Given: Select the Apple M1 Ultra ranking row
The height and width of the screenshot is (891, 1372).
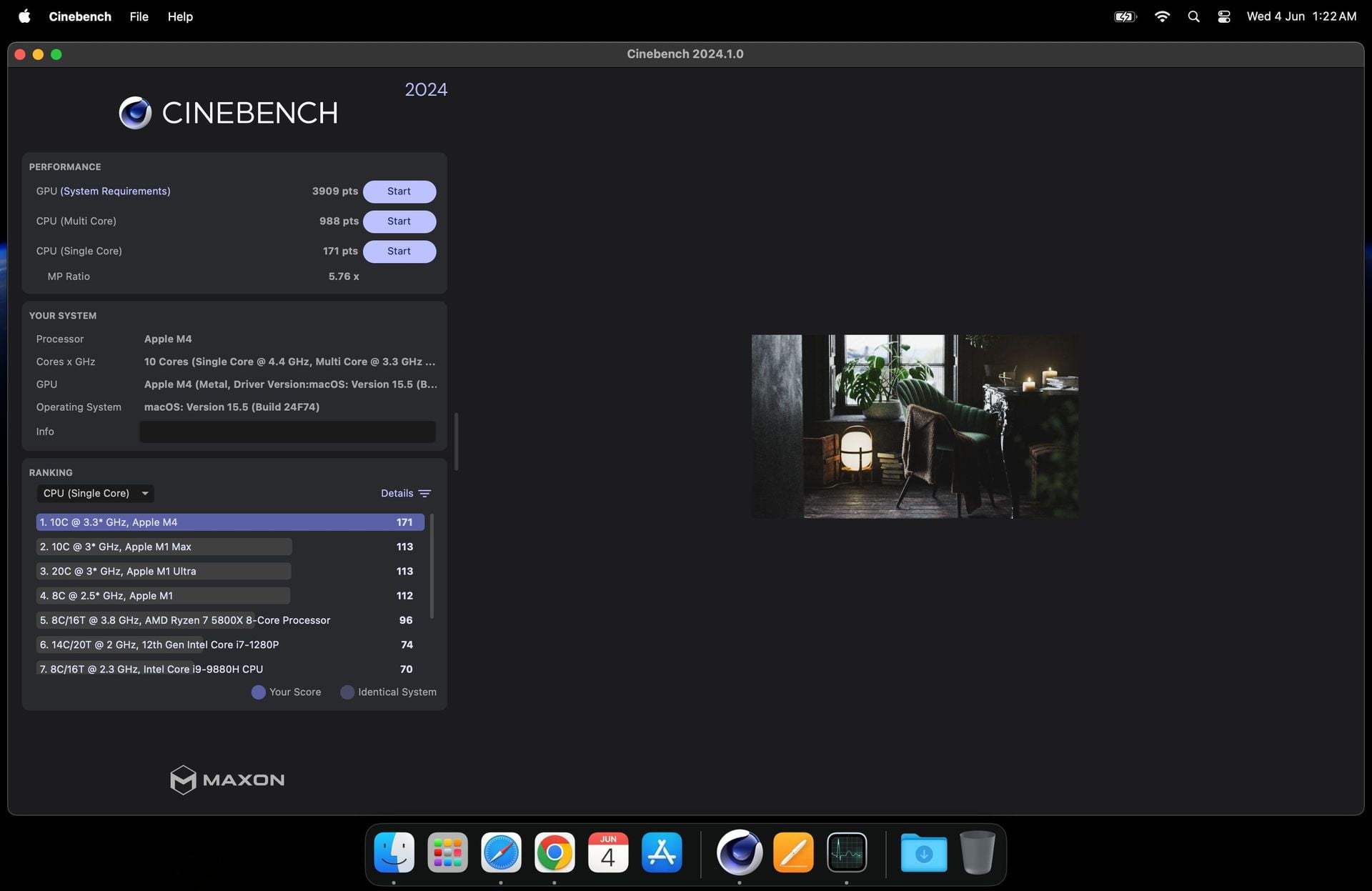Looking at the screenshot, I should (x=230, y=572).
